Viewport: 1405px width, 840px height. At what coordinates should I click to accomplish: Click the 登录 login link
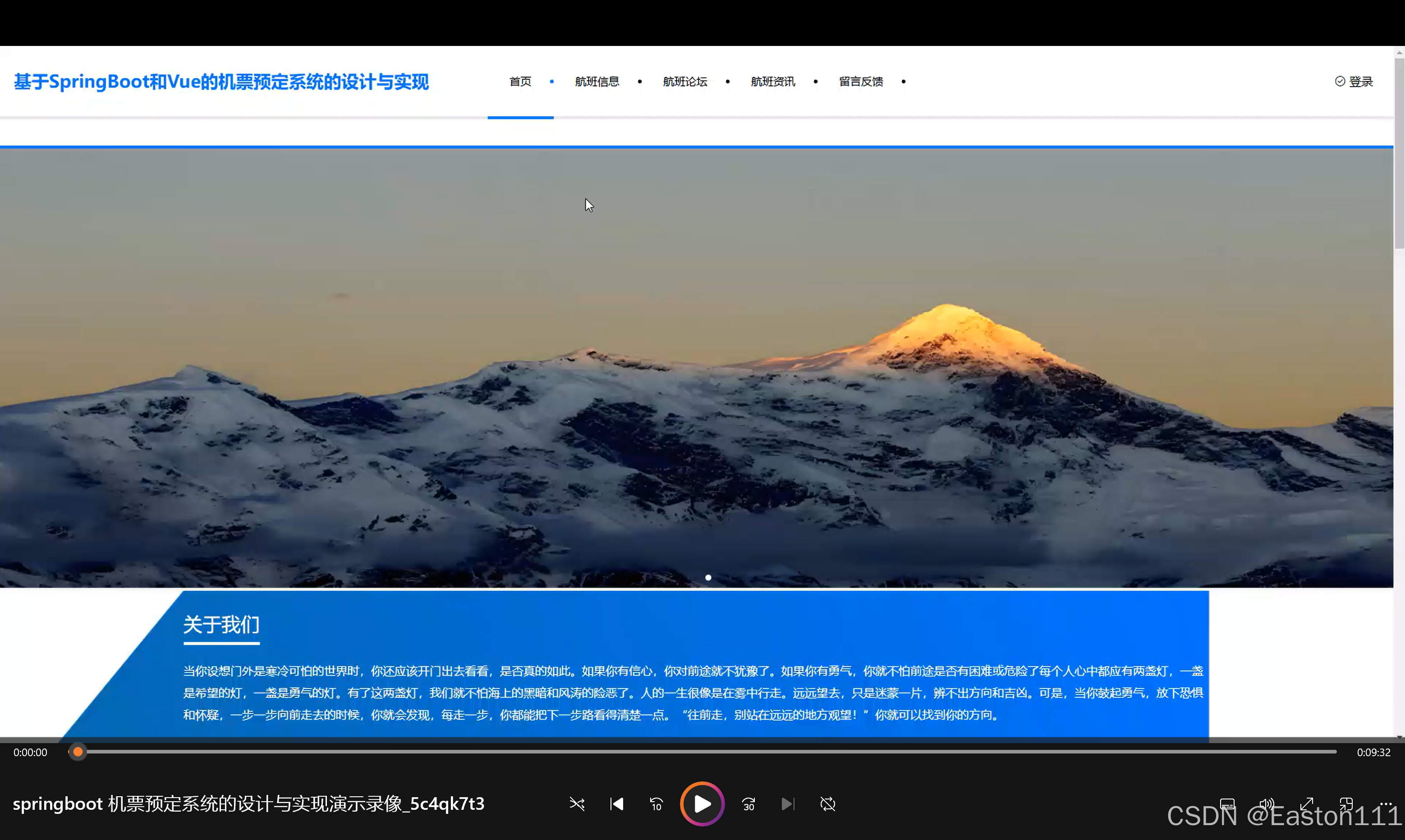[x=1361, y=82]
